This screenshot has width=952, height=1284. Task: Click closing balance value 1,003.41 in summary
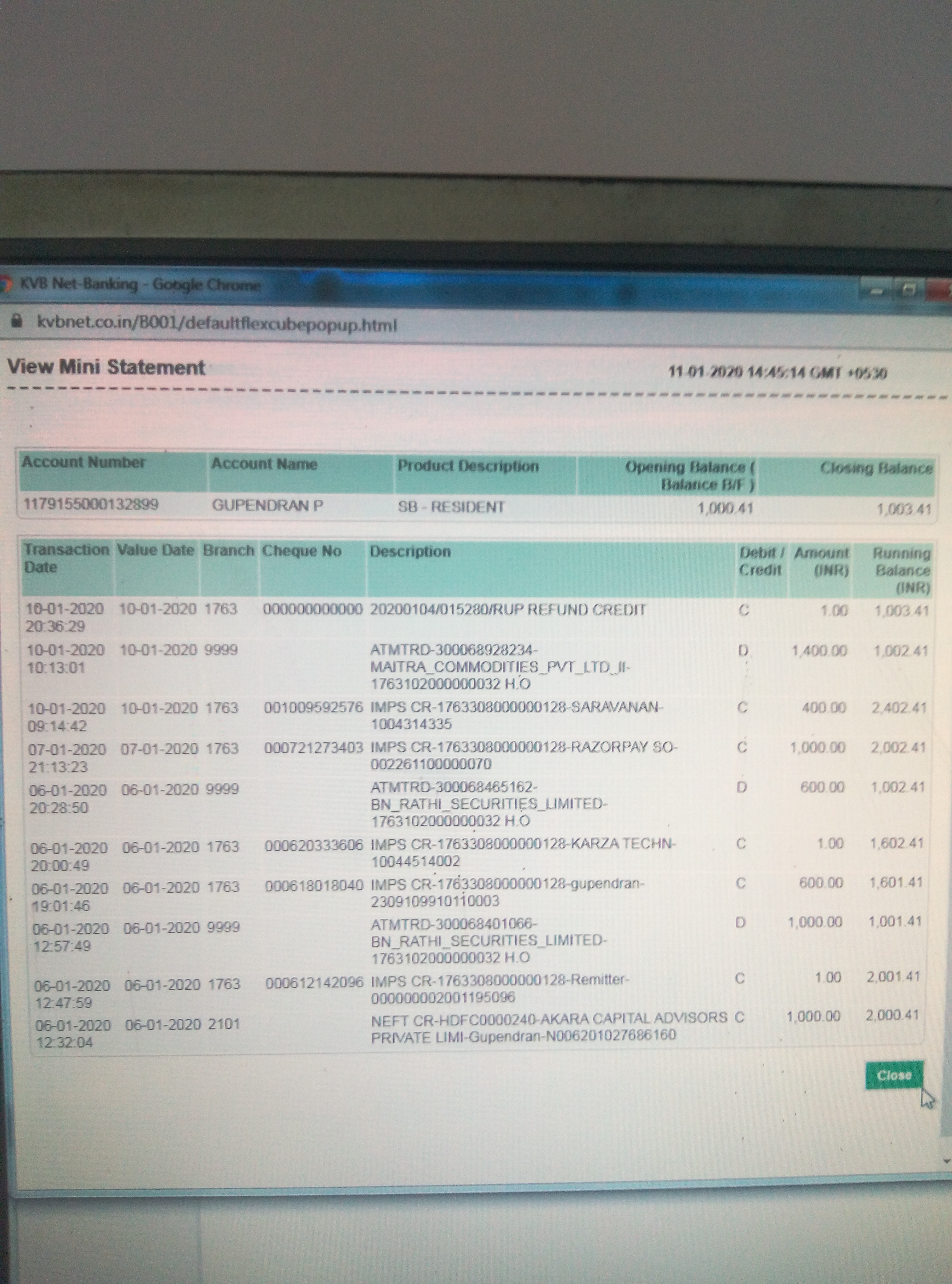(903, 510)
